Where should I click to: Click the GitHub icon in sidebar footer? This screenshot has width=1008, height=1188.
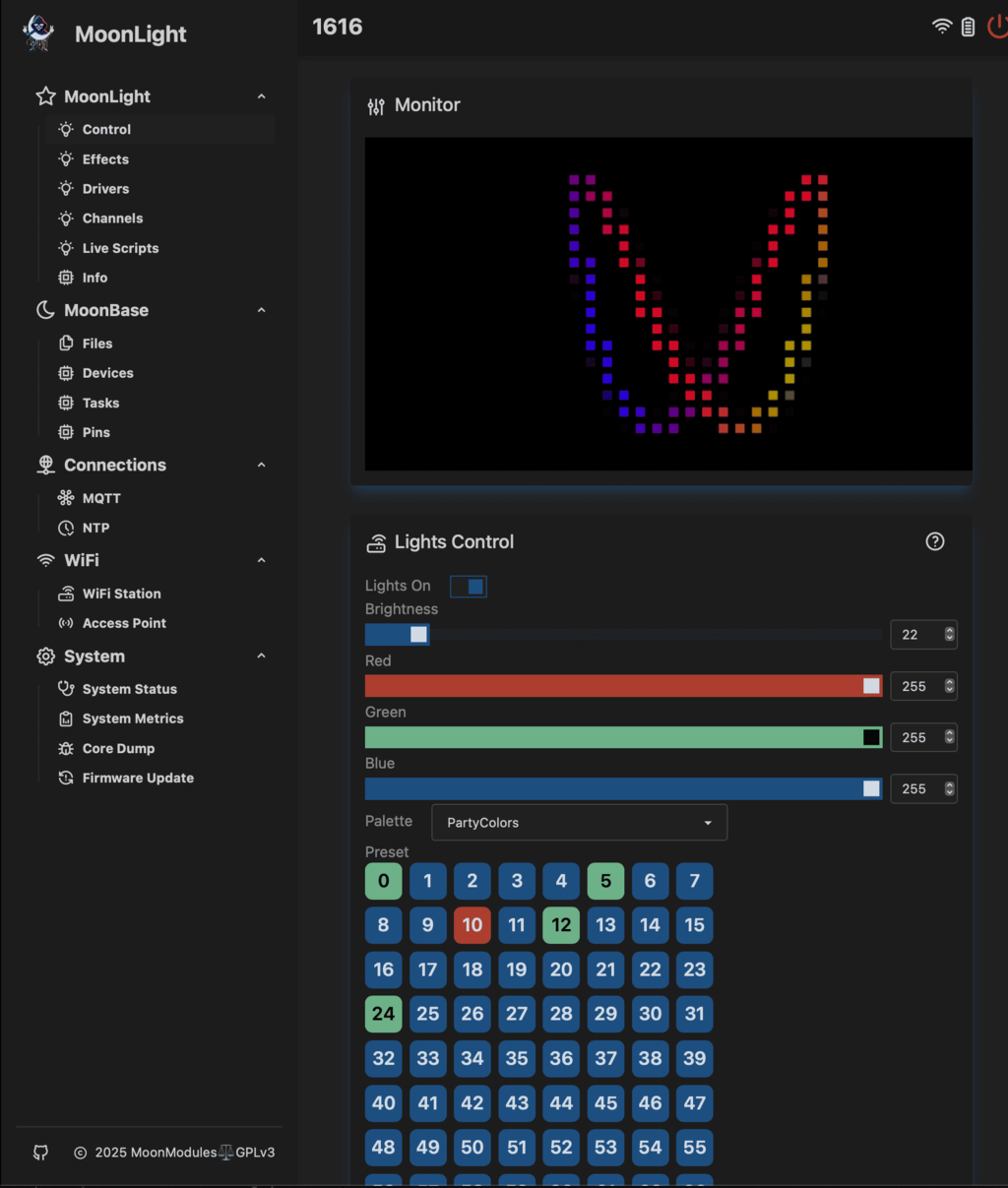pos(40,1153)
